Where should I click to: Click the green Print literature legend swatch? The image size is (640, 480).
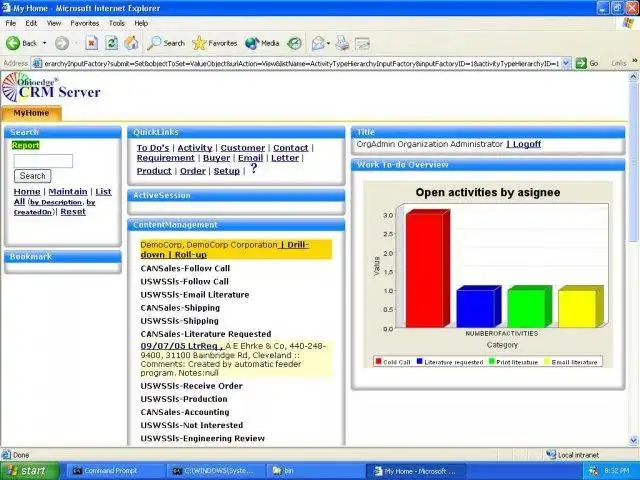(x=492, y=361)
